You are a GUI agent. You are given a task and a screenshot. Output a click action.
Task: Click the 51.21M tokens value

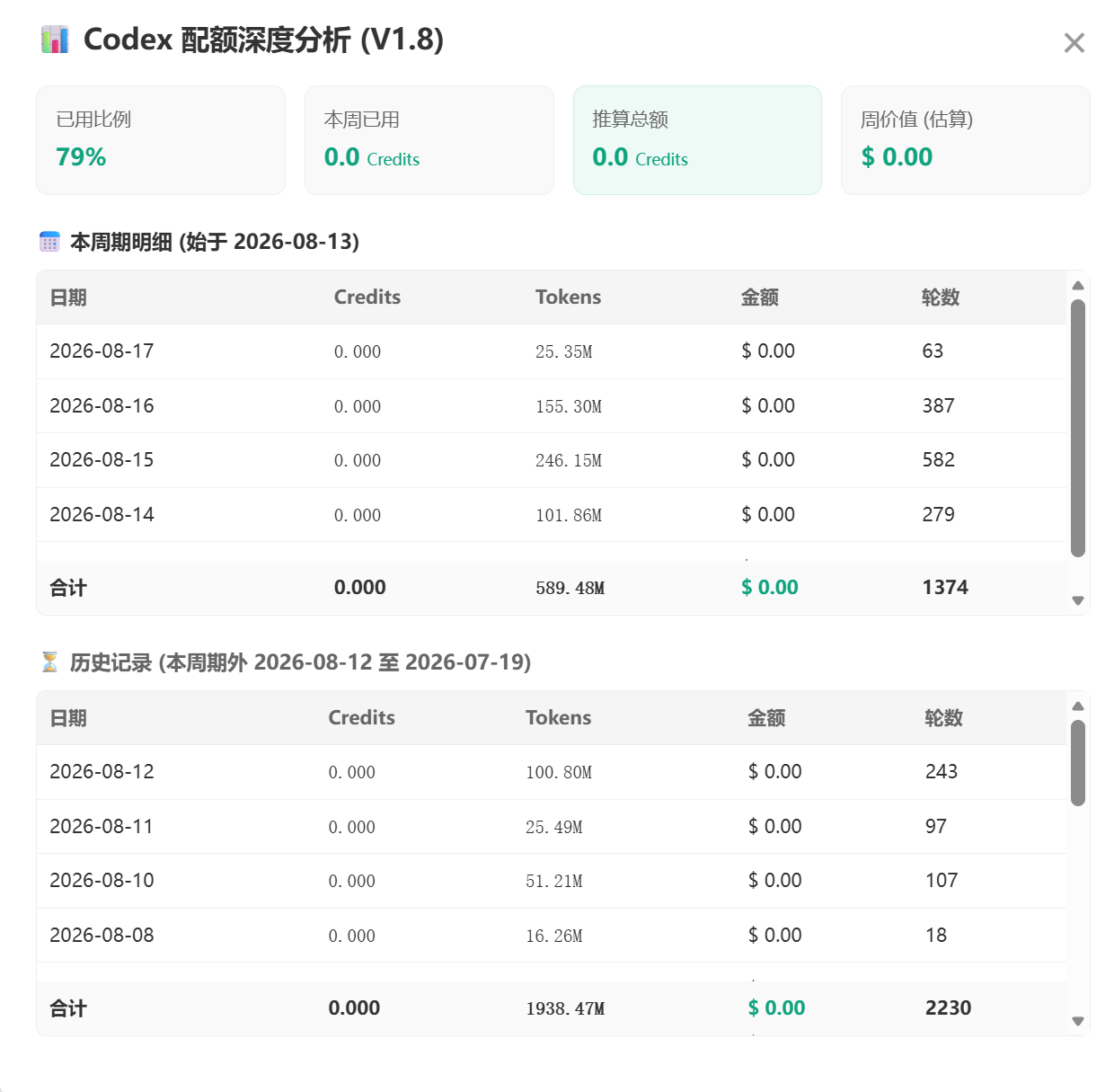click(x=554, y=882)
